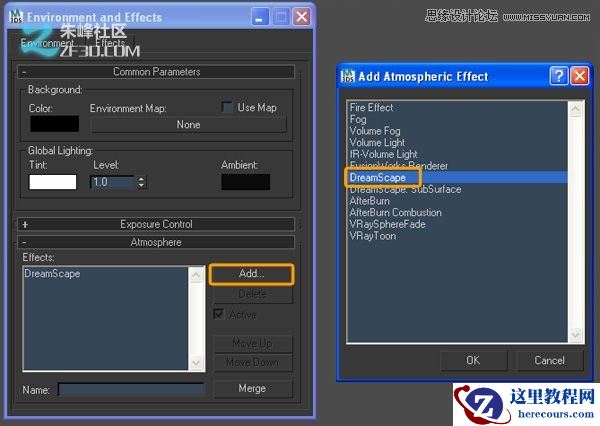Image resolution: width=600 pixels, height=426 pixels.
Task: Click the Level spinner arrows
Action: pyautogui.click(x=142, y=182)
